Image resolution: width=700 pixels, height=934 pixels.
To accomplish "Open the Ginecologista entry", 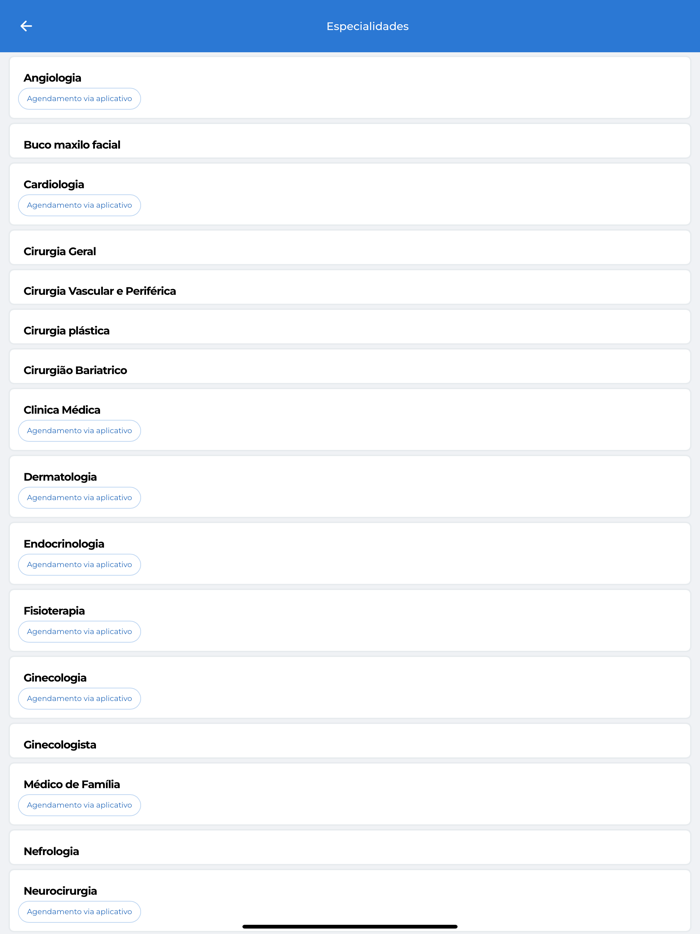I will 60,745.
